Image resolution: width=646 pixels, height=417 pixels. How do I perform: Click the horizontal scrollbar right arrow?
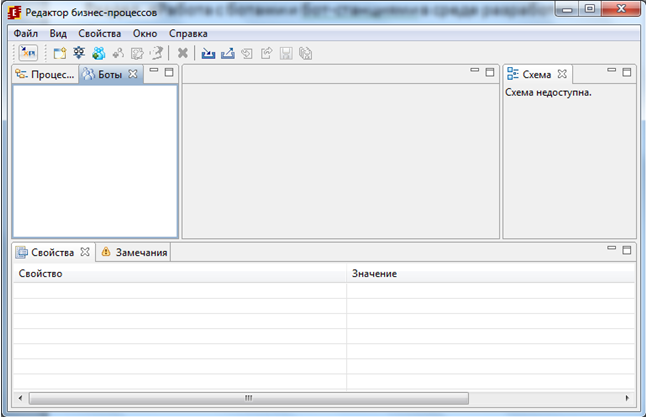click(627, 397)
